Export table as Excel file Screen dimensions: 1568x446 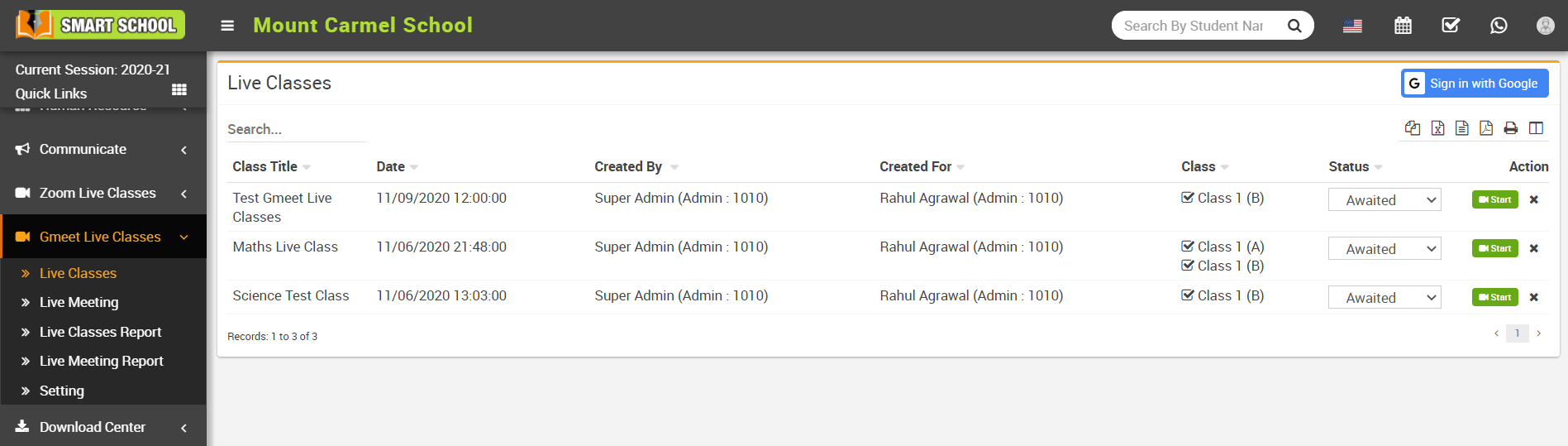(x=1438, y=128)
